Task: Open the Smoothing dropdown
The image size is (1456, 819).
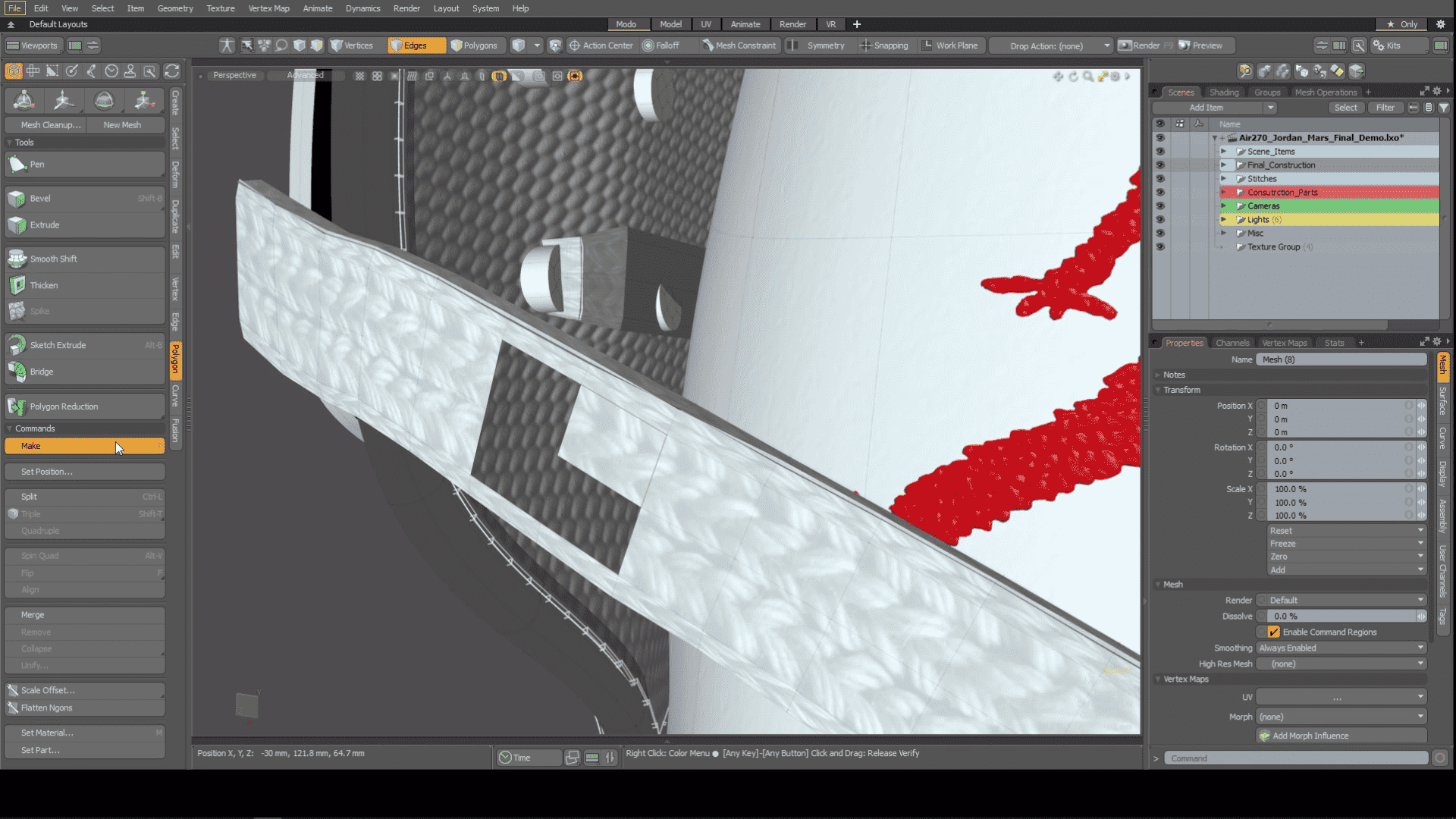Action: coord(1341,648)
